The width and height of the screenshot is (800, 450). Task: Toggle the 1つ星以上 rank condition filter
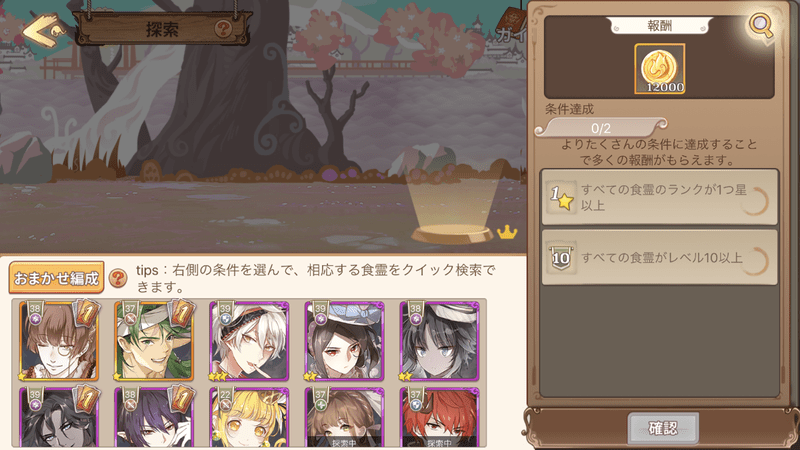(659, 197)
